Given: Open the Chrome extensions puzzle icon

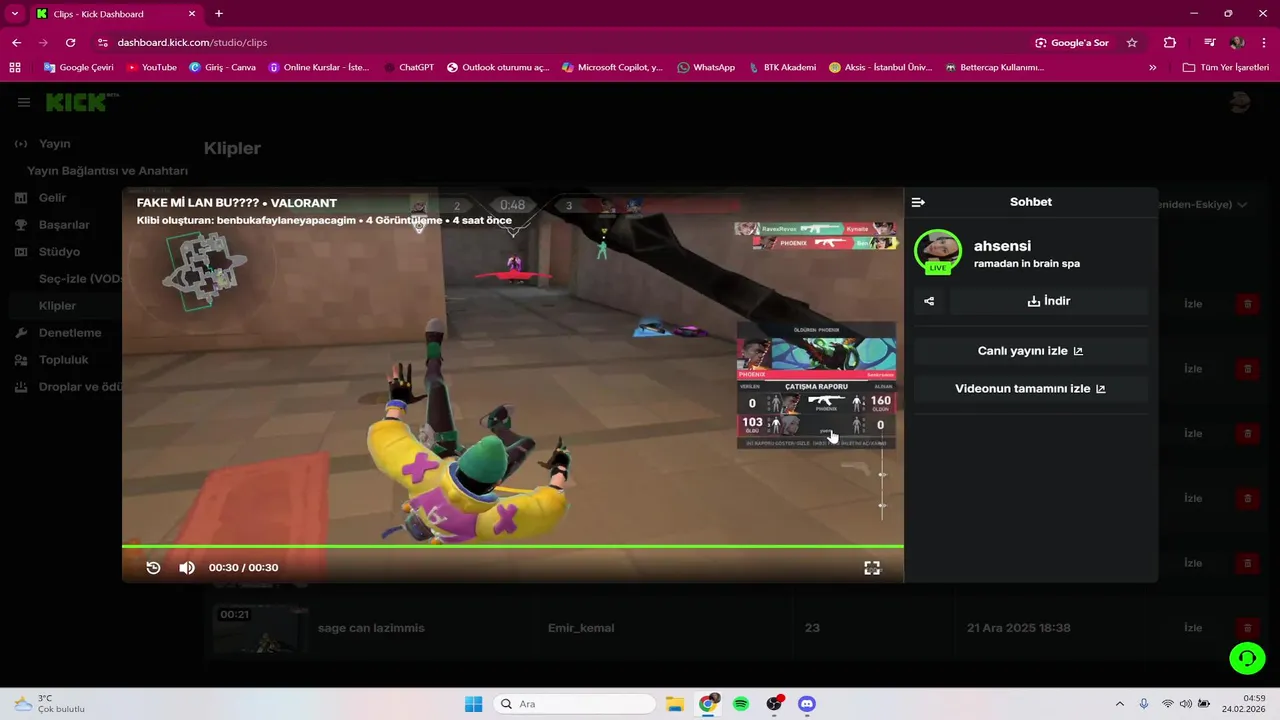Looking at the screenshot, I should point(1170,43).
